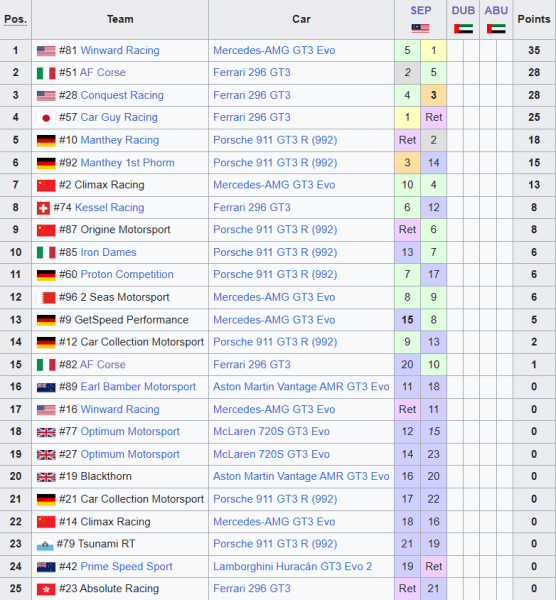Click the Car column header
Viewport: 556px width, 600px height.
tap(301, 19)
